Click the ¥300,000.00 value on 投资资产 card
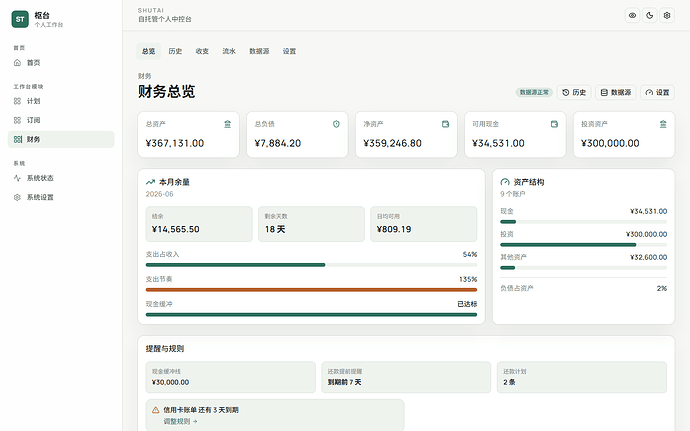The height and width of the screenshot is (431, 690). [x=610, y=143]
